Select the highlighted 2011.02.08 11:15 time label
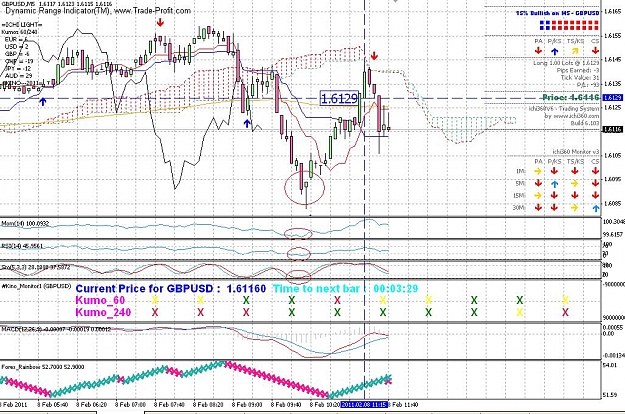 coord(364,404)
